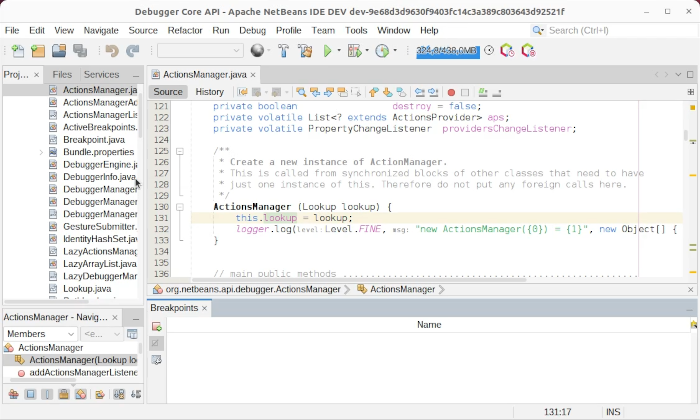Image resolution: width=700 pixels, height=420 pixels.
Task: Click the Build Project hammer icon
Action: click(x=282, y=50)
